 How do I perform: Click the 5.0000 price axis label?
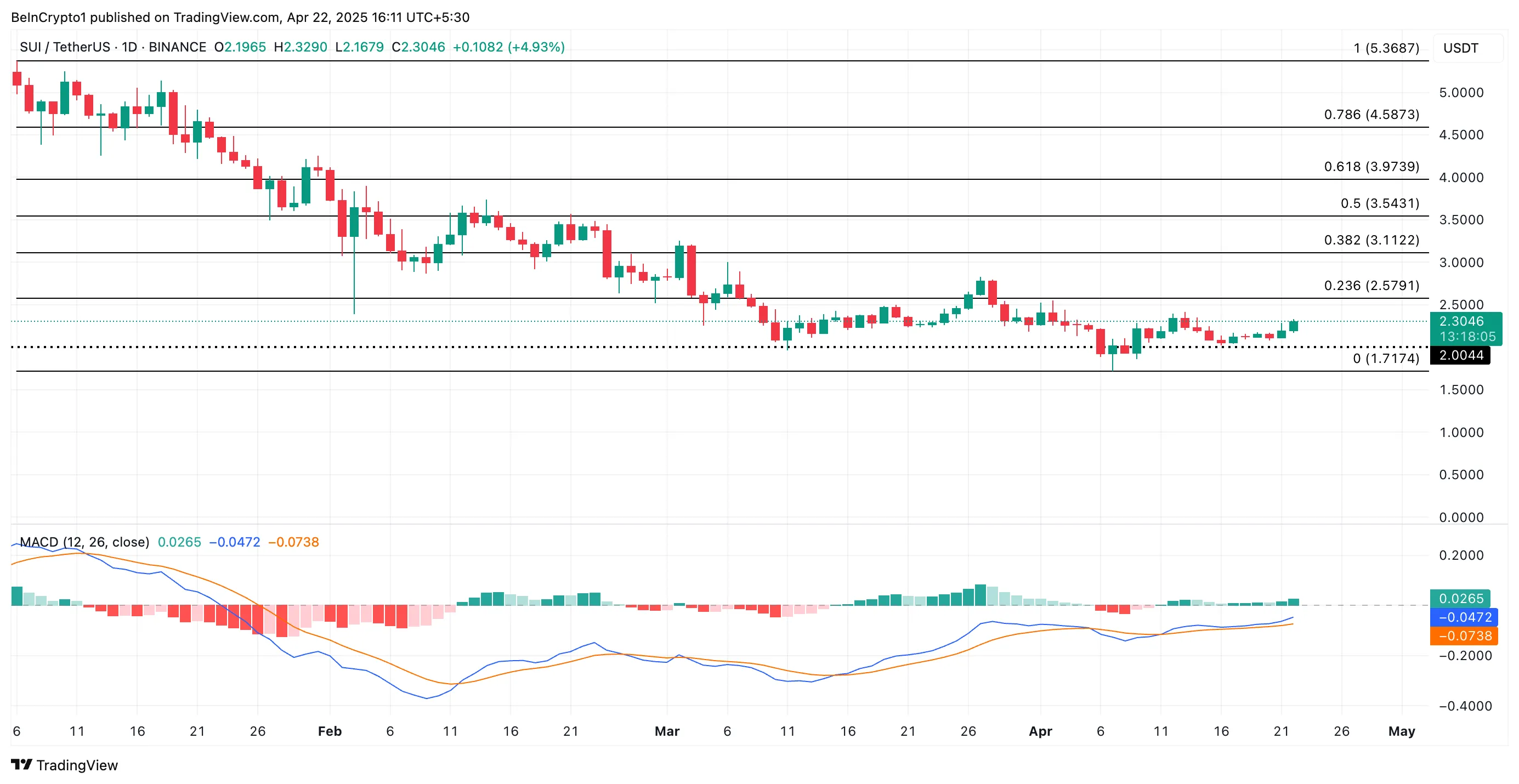[x=1461, y=93]
